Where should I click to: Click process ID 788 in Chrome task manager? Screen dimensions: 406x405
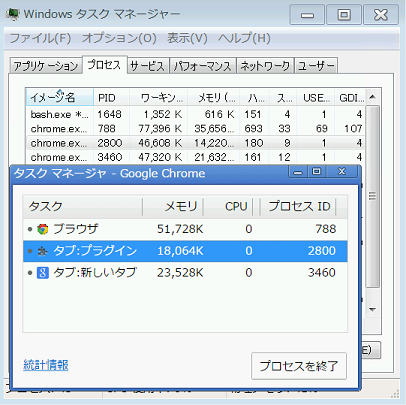tap(326, 229)
